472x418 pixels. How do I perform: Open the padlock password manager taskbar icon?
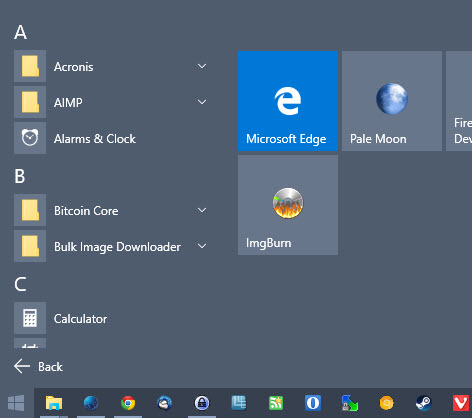coord(202,403)
